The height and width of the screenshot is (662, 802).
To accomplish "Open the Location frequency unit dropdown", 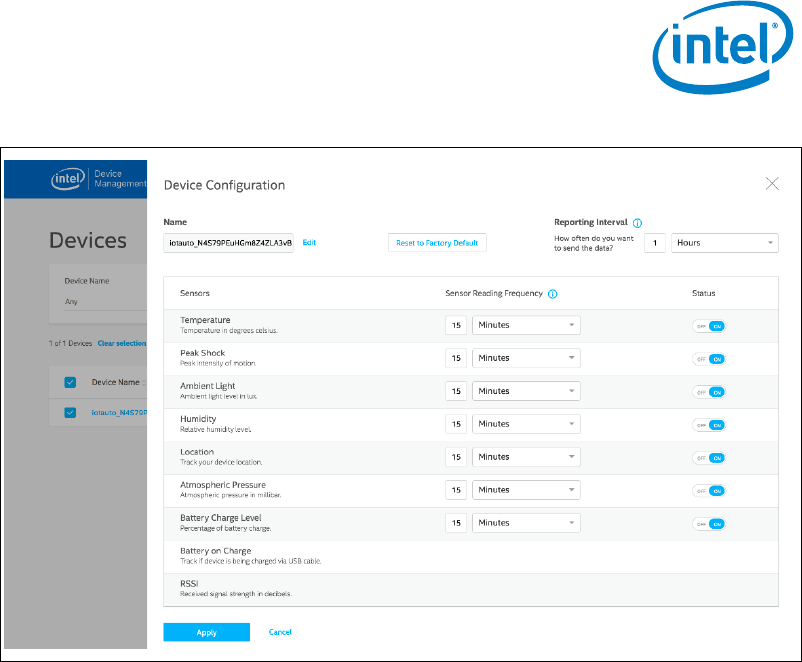I will coord(526,457).
